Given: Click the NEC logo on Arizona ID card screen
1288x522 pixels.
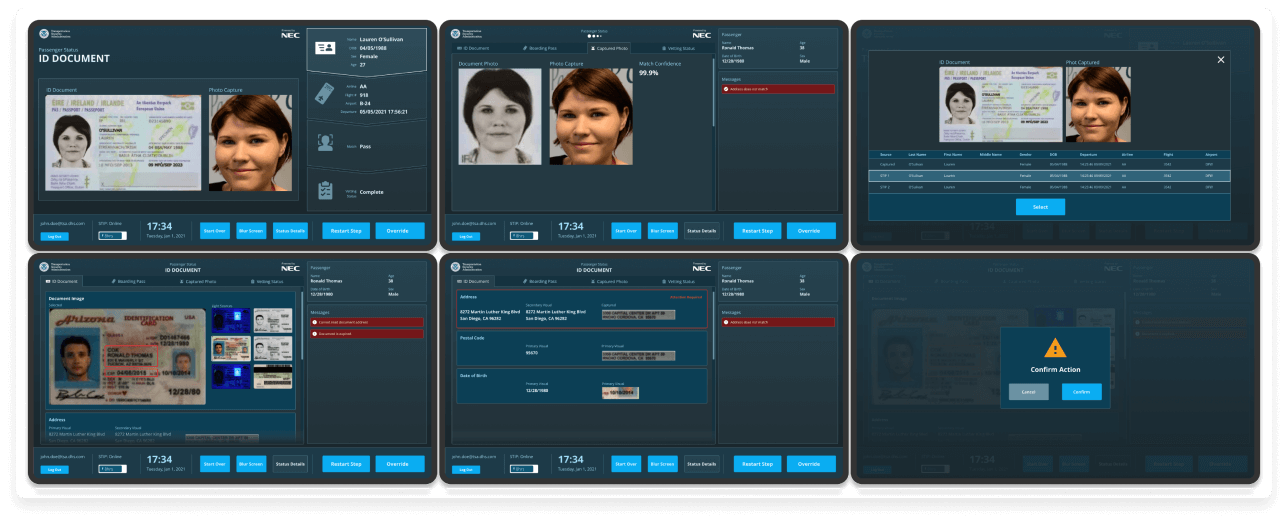Looking at the screenshot, I should coord(290,268).
